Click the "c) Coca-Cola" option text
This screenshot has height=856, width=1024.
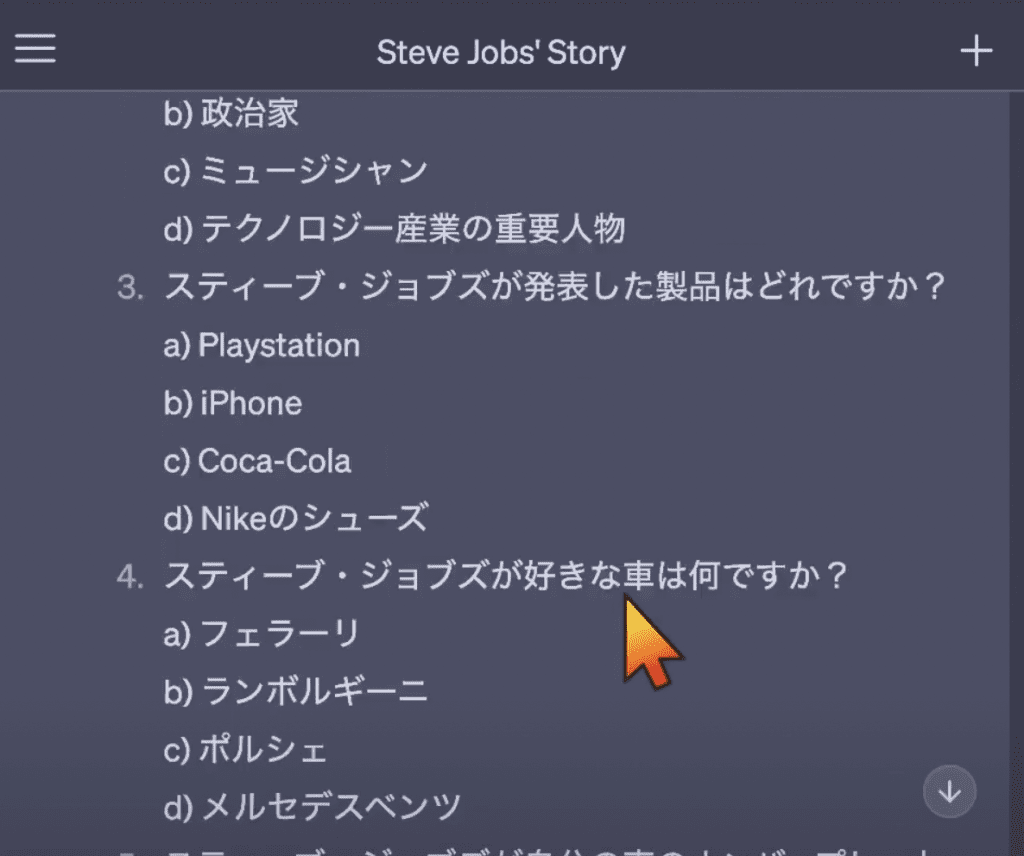point(257,461)
